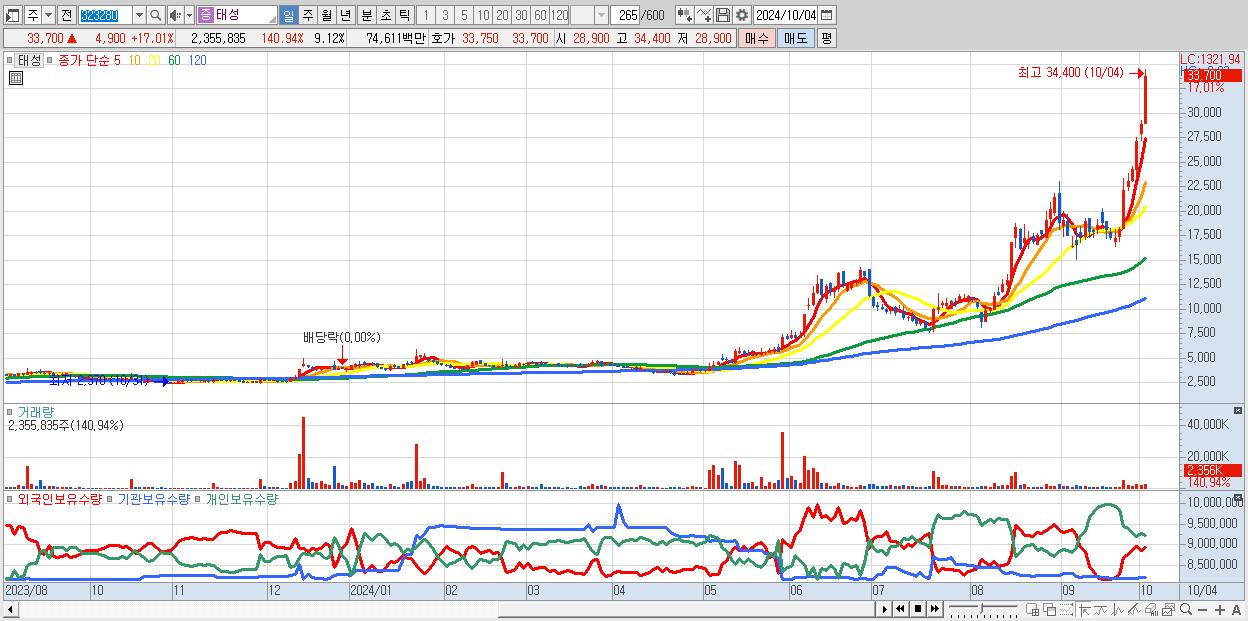The image size is (1248, 621).
Task: Click the 외국인보유수량 legend label
Action: pos(60,498)
